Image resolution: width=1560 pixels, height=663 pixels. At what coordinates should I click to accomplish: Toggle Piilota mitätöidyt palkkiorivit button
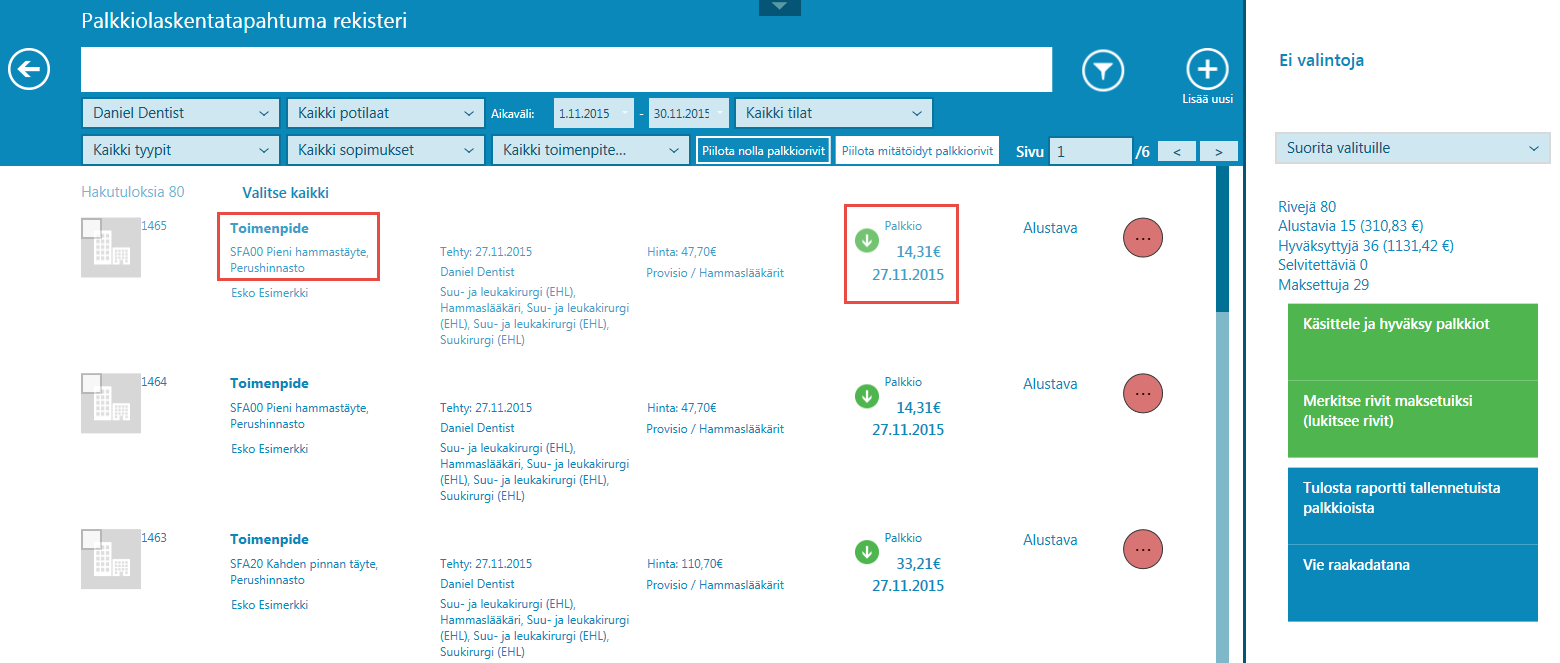point(917,151)
